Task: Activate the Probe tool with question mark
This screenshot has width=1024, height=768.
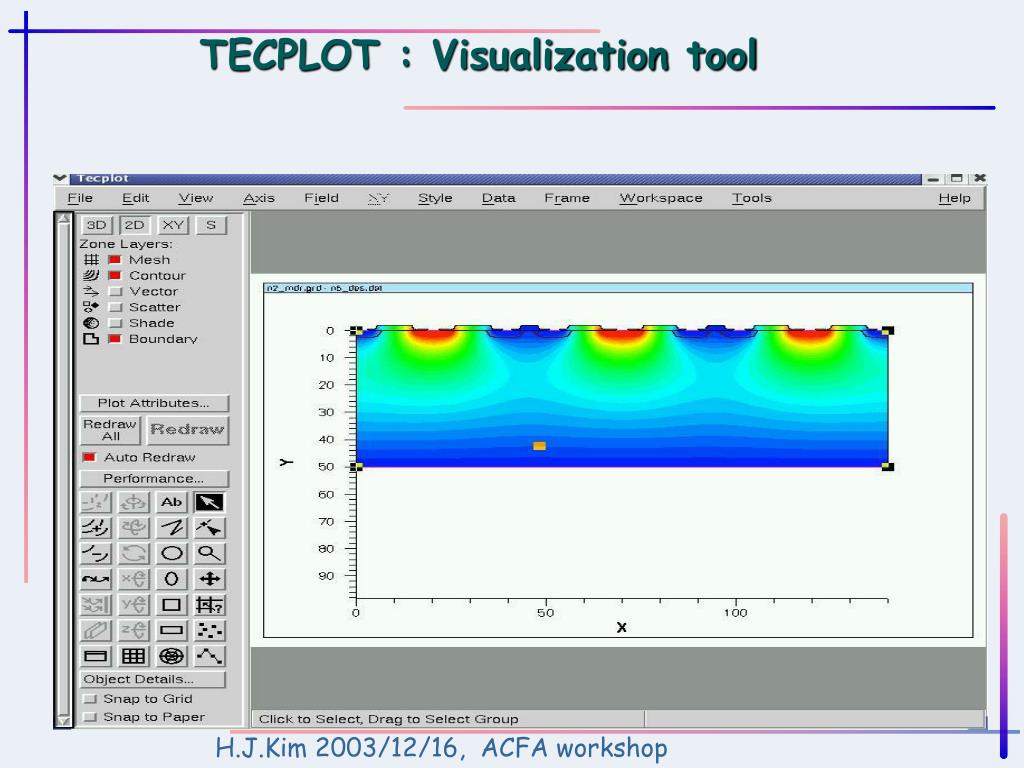Action: (x=210, y=605)
